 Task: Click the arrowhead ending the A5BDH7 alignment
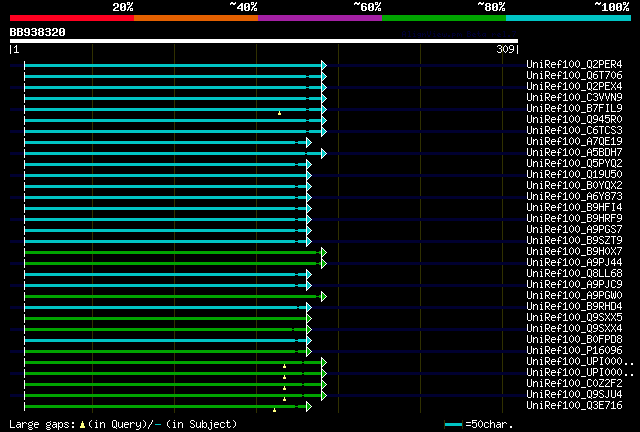324,154
